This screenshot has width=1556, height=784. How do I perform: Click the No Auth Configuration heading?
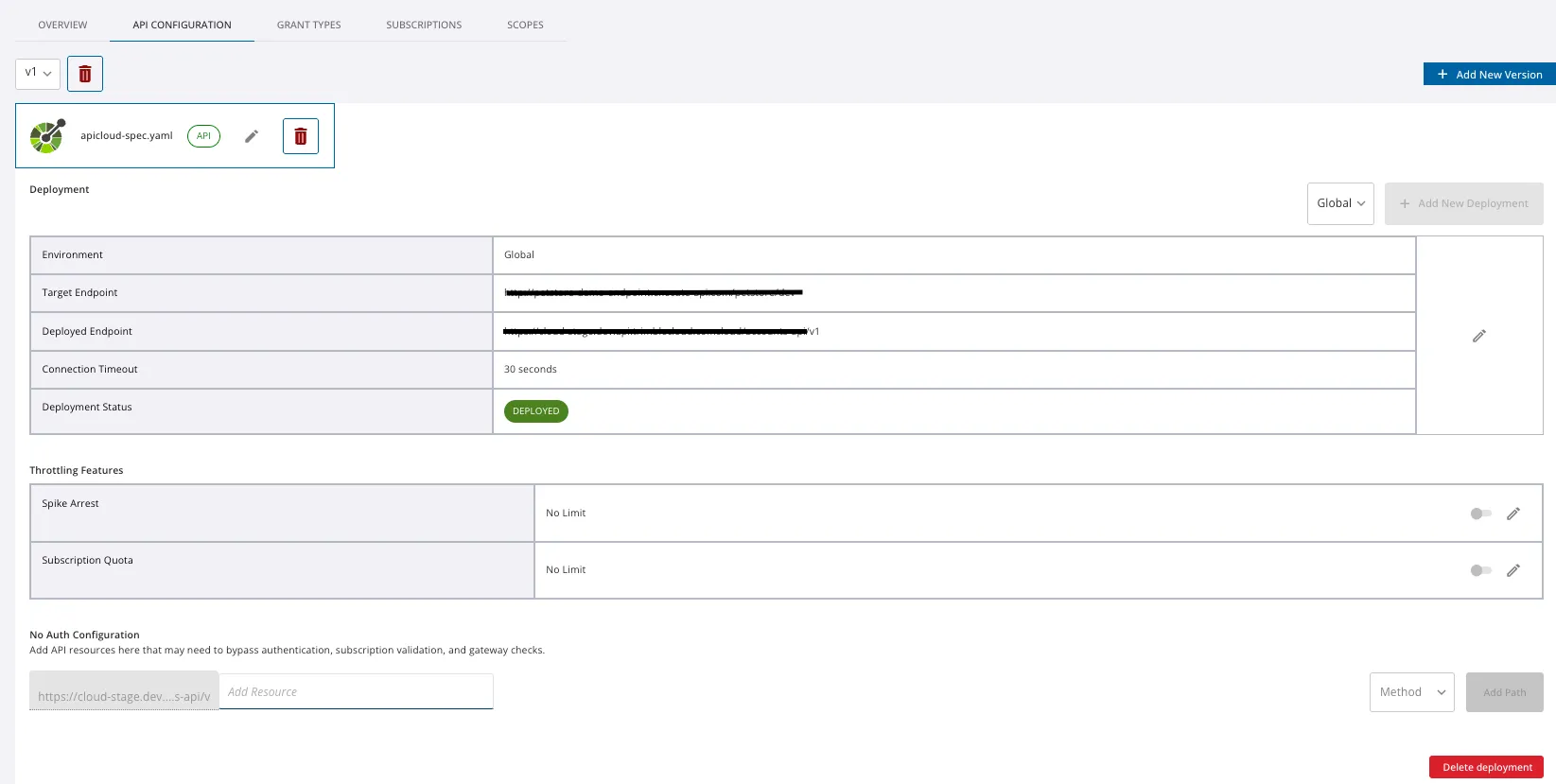84,636
